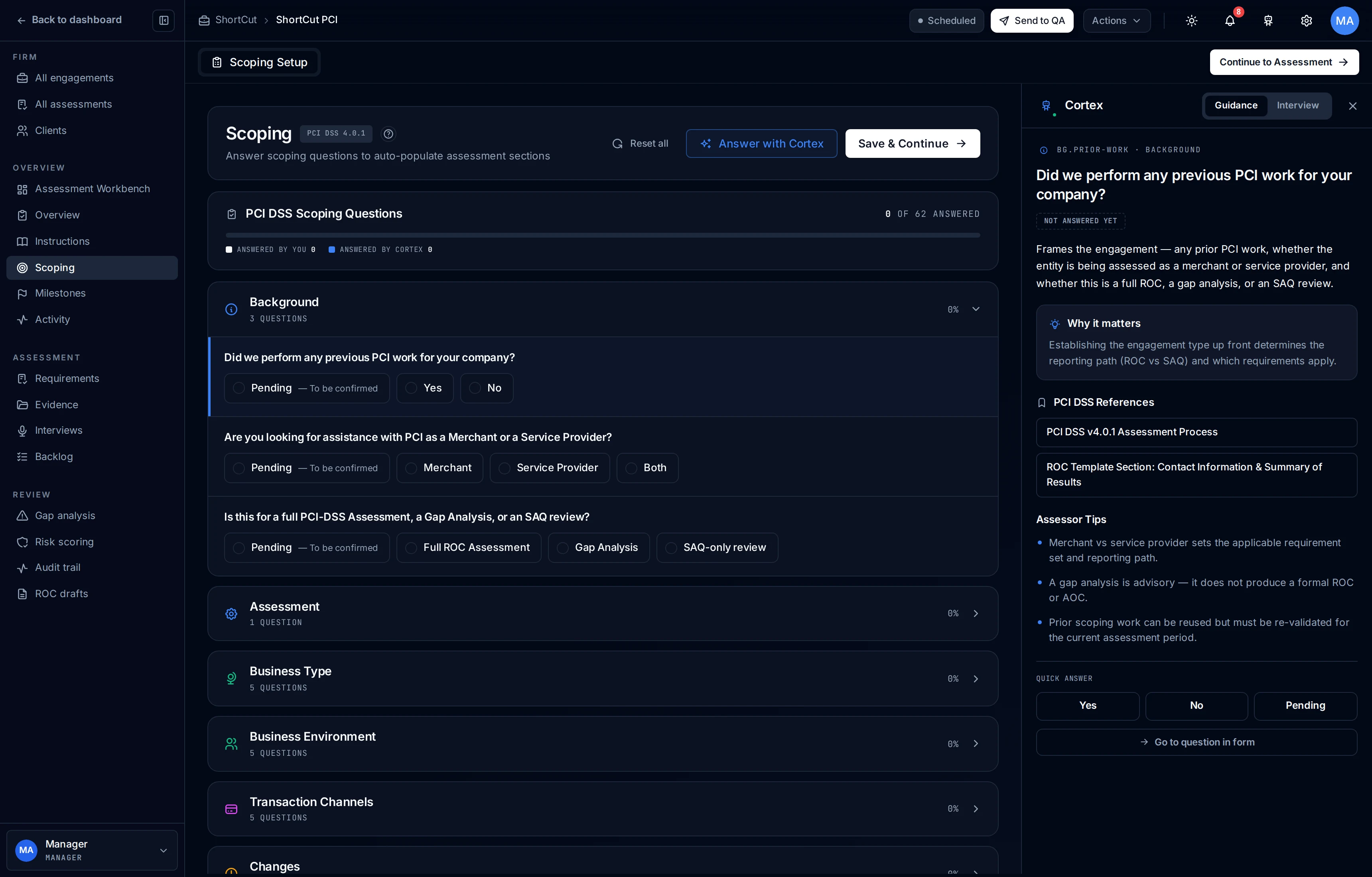This screenshot has height=877, width=1372.
Task: Click Save & Continue button
Action: (x=912, y=144)
